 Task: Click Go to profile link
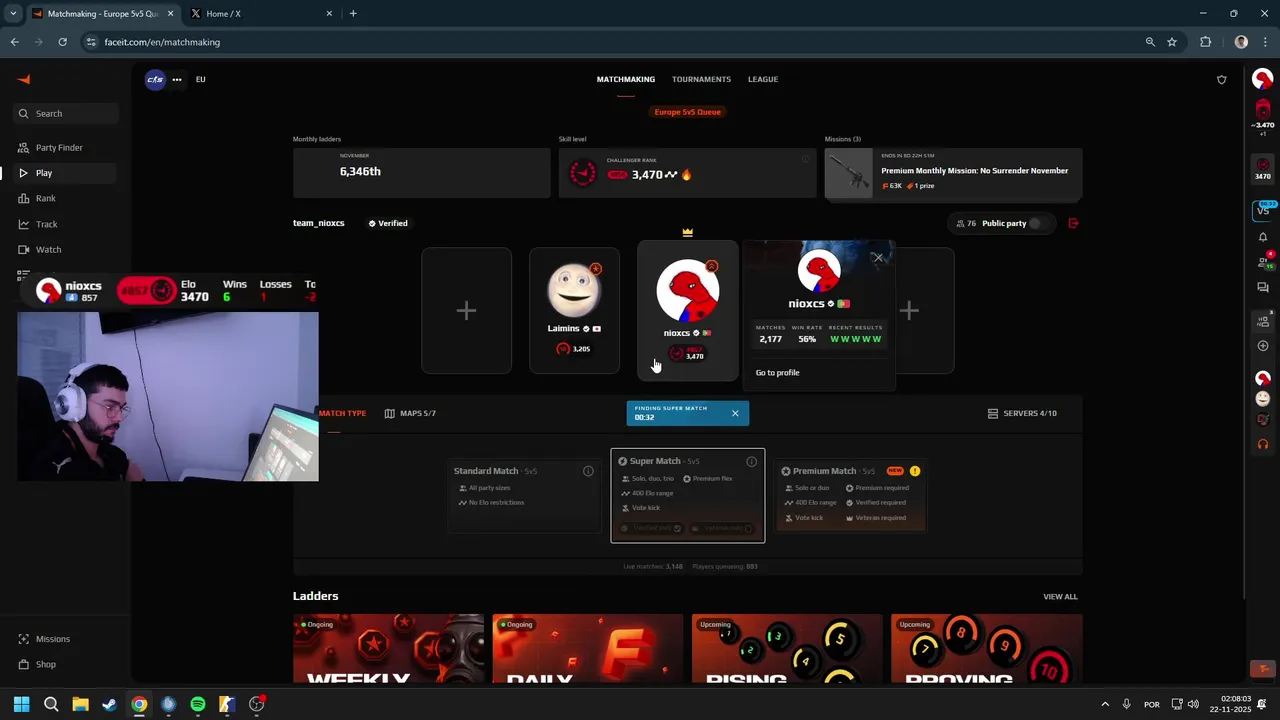777,373
